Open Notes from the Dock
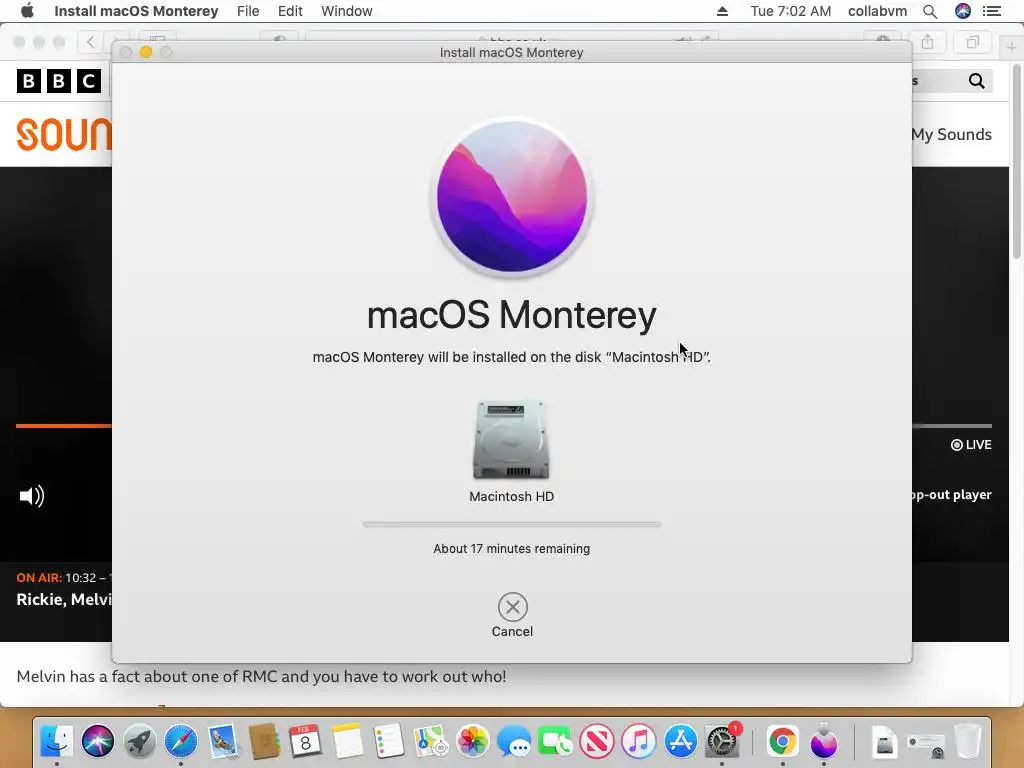This screenshot has width=1024, height=768. click(347, 741)
